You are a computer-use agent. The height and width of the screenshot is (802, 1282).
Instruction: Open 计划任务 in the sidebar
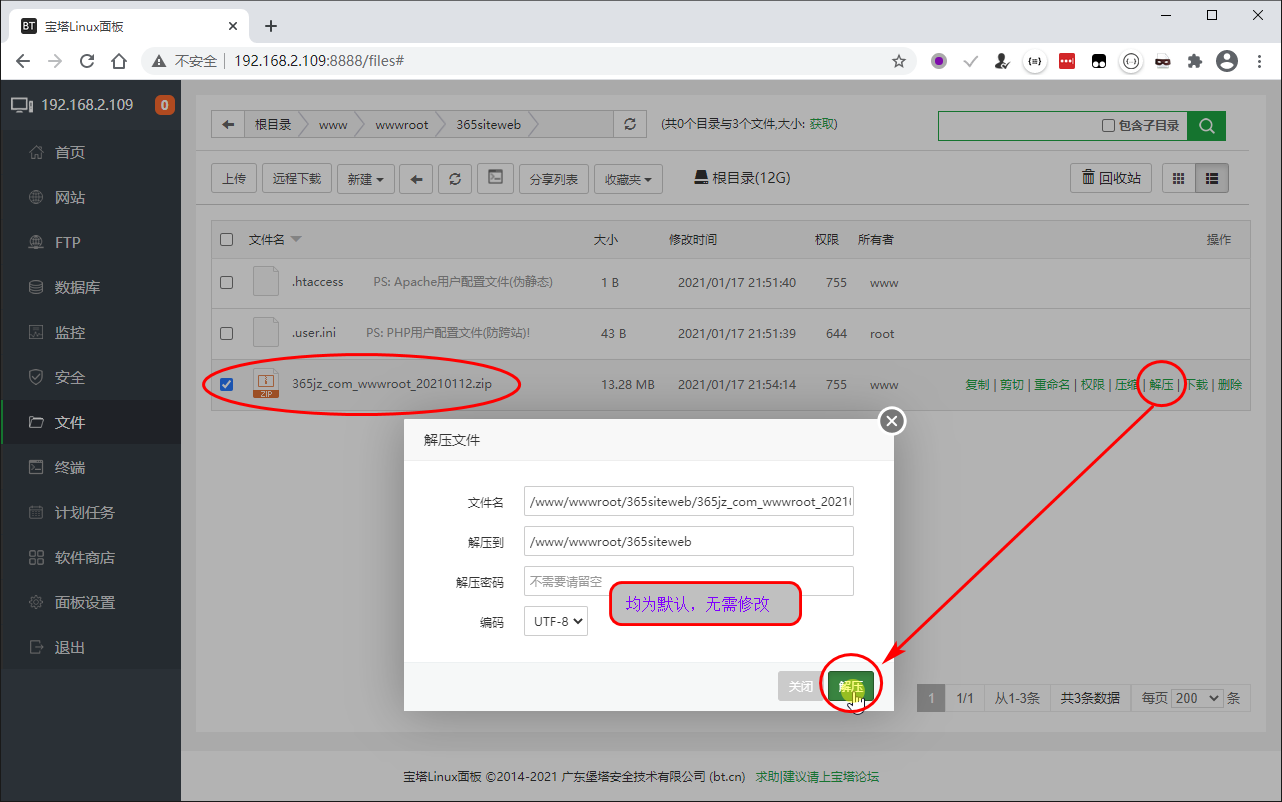pyautogui.click(x=85, y=513)
